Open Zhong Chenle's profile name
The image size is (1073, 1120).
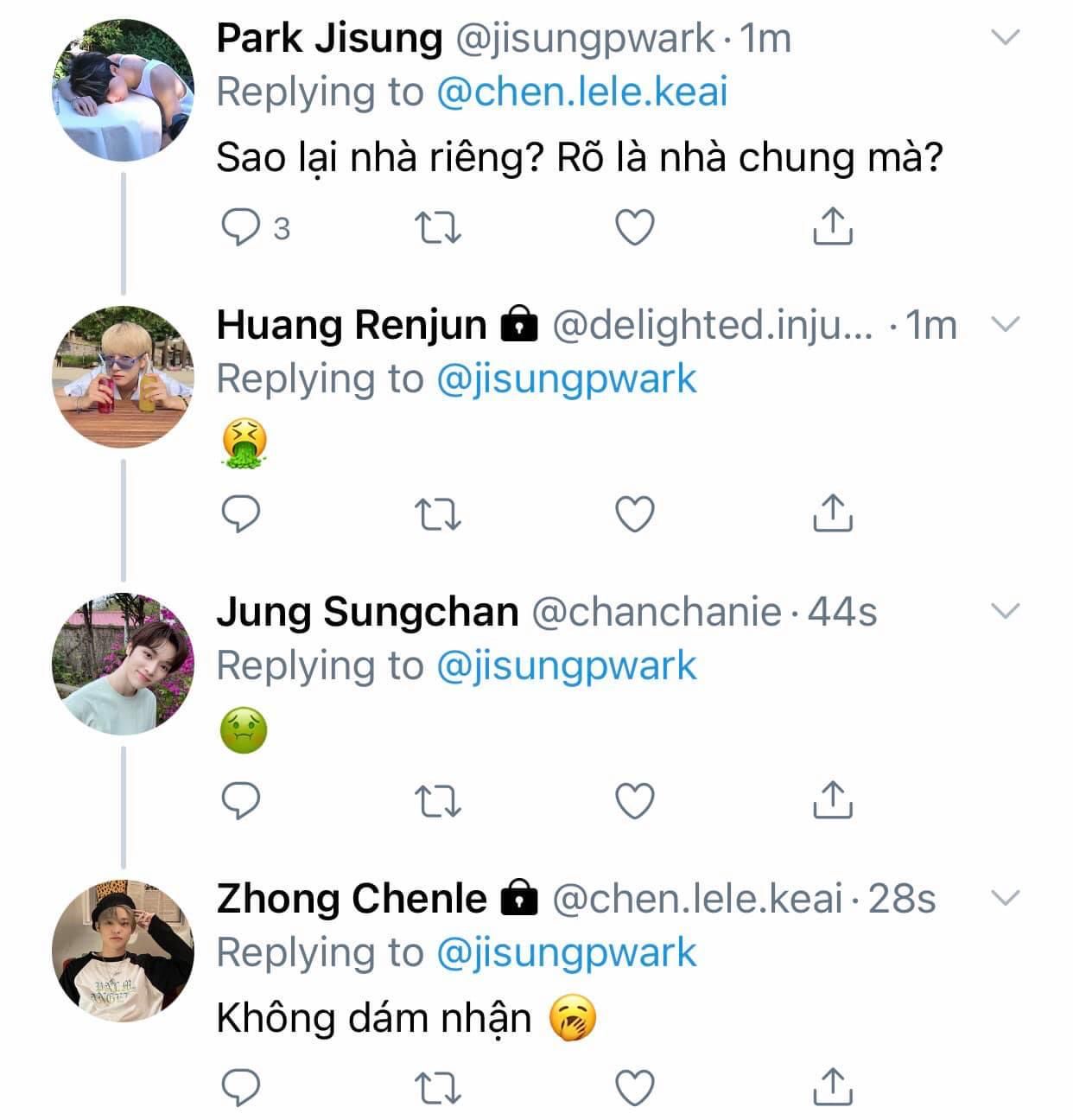click(351, 899)
